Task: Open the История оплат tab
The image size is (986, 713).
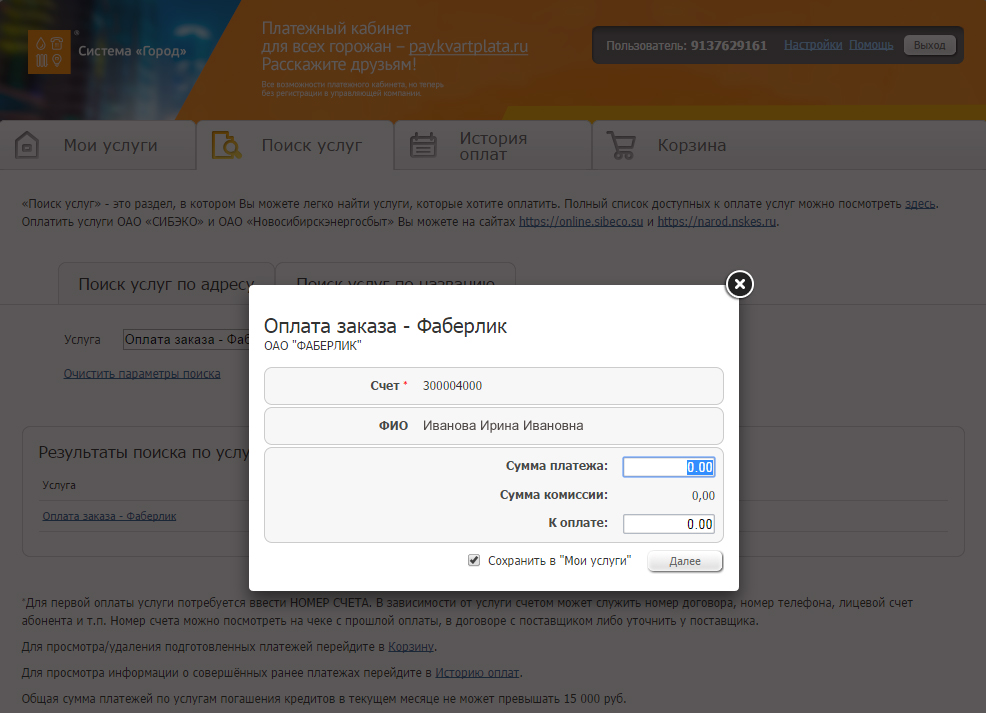Action: pyautogui.click(x=493, y=145)
